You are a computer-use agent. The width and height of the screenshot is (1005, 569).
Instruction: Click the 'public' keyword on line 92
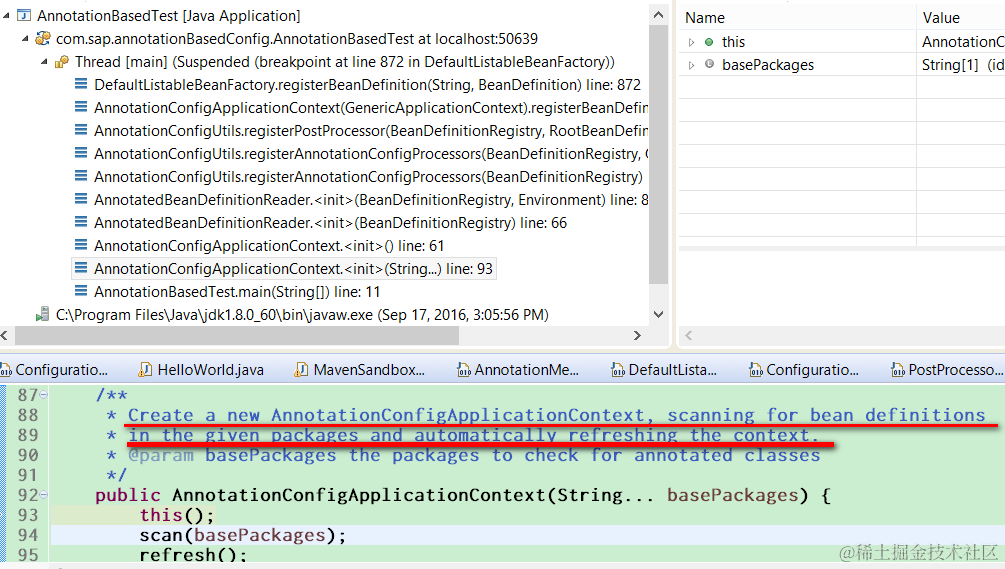tap(128, 495)
